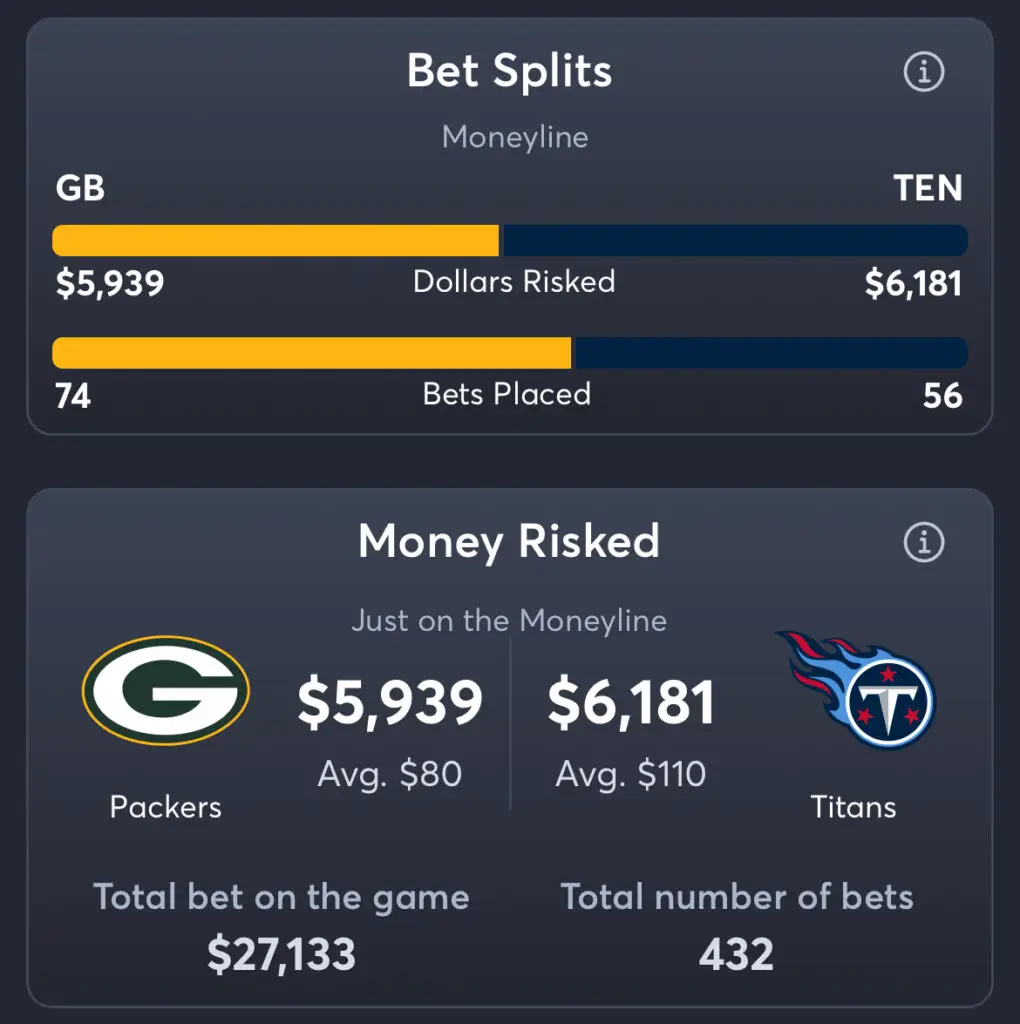The width and height of the screenshot is (1020, 1024).
Task: Click the 432 total number of bets
Action: 737,955
